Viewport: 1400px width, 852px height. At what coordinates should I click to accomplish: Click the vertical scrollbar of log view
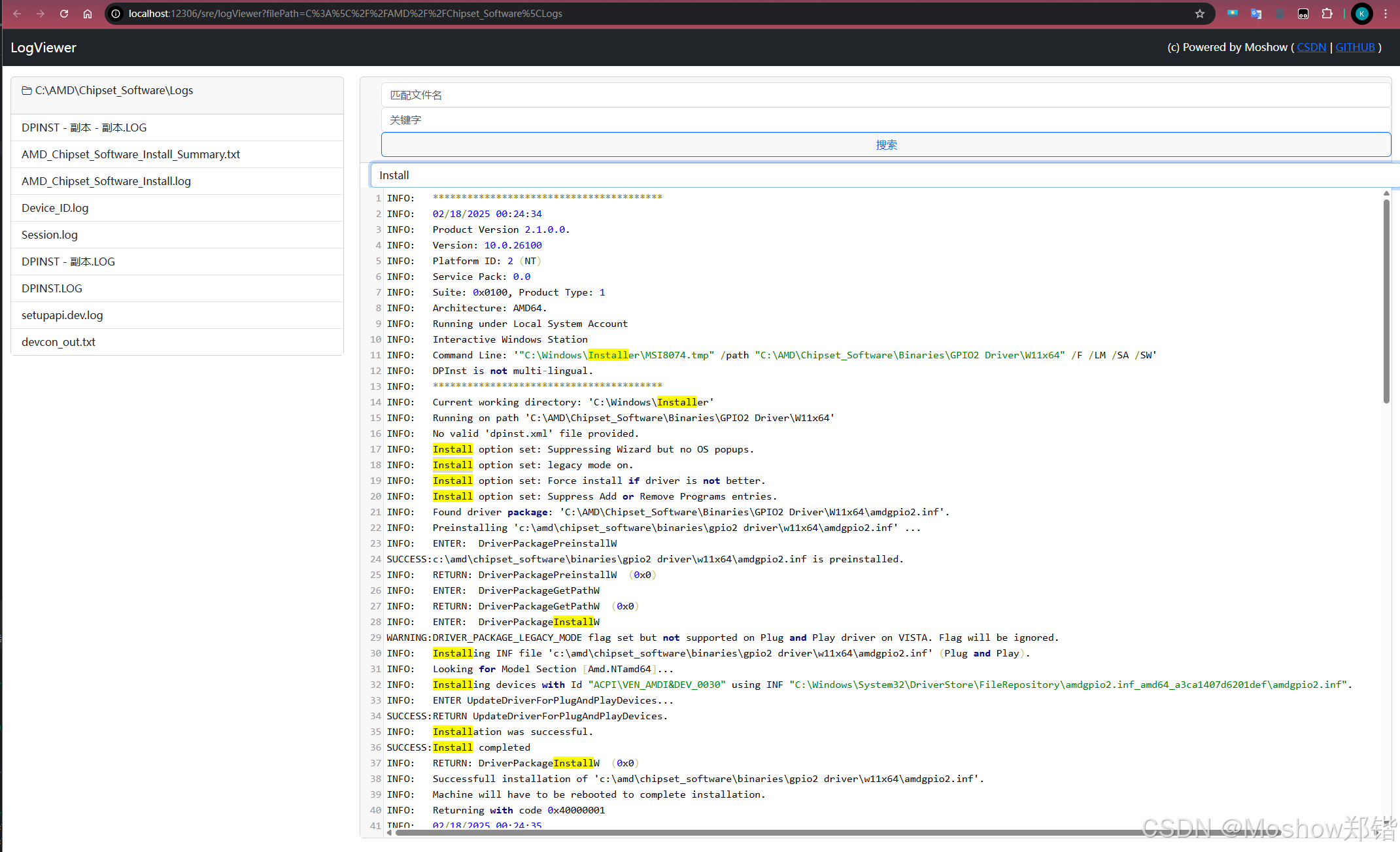tap(1386, 301)
